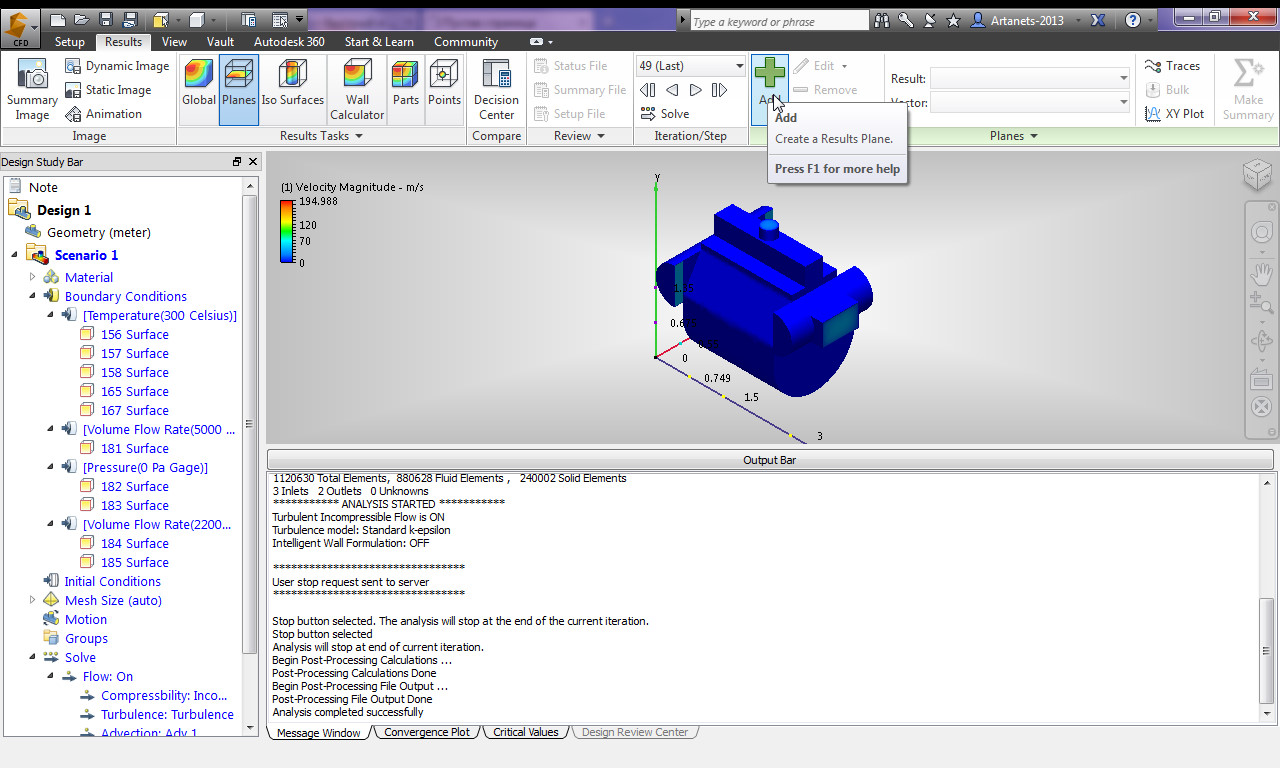
Task: Activate the Orbit navigation tool
Action: pos(1261,341)
